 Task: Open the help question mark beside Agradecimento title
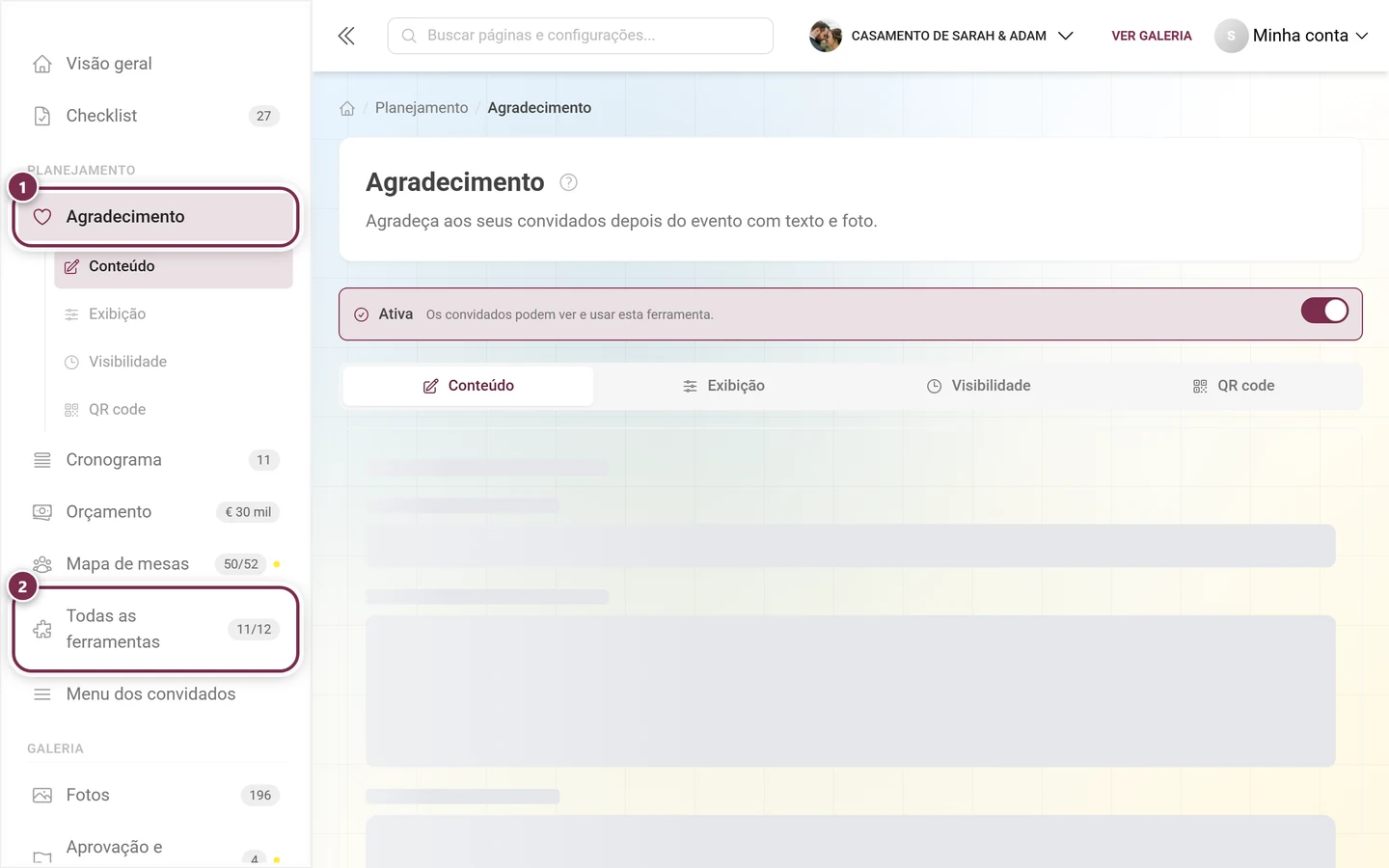pyautogui.click(x=569, y=182)
